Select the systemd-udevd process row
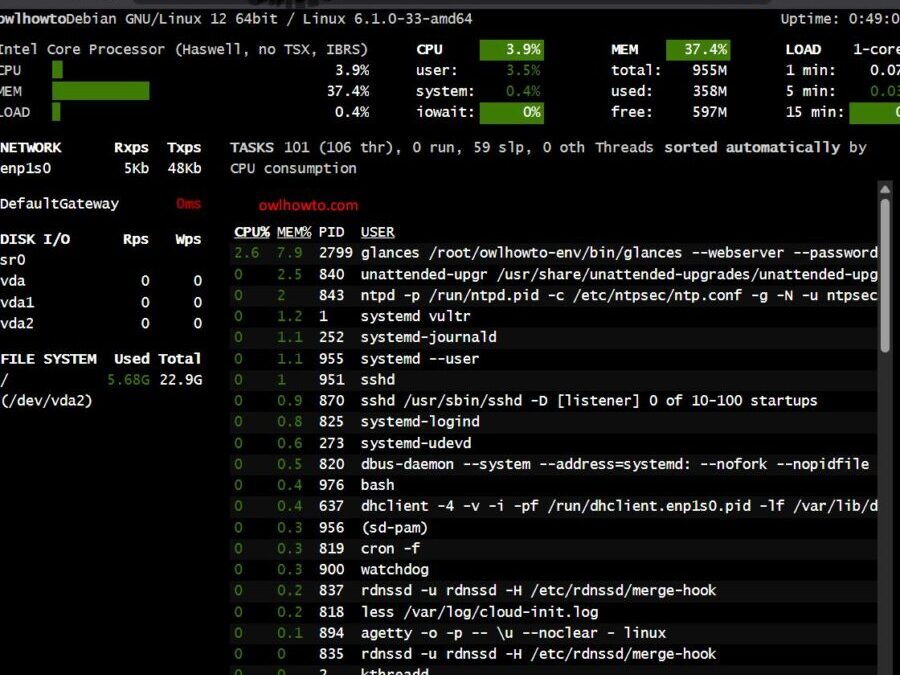Viewport: 900px width, 675px height. tap(554, 443)
